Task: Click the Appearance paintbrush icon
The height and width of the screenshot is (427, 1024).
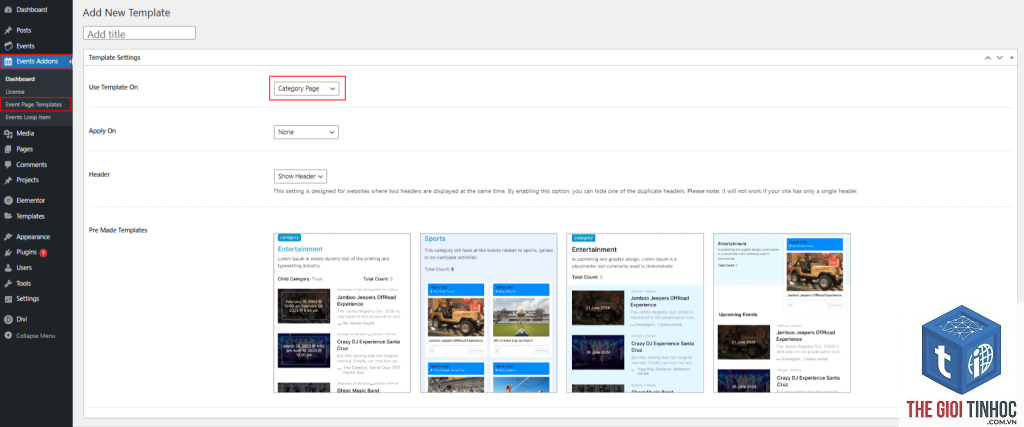Action: pos(8,237)
